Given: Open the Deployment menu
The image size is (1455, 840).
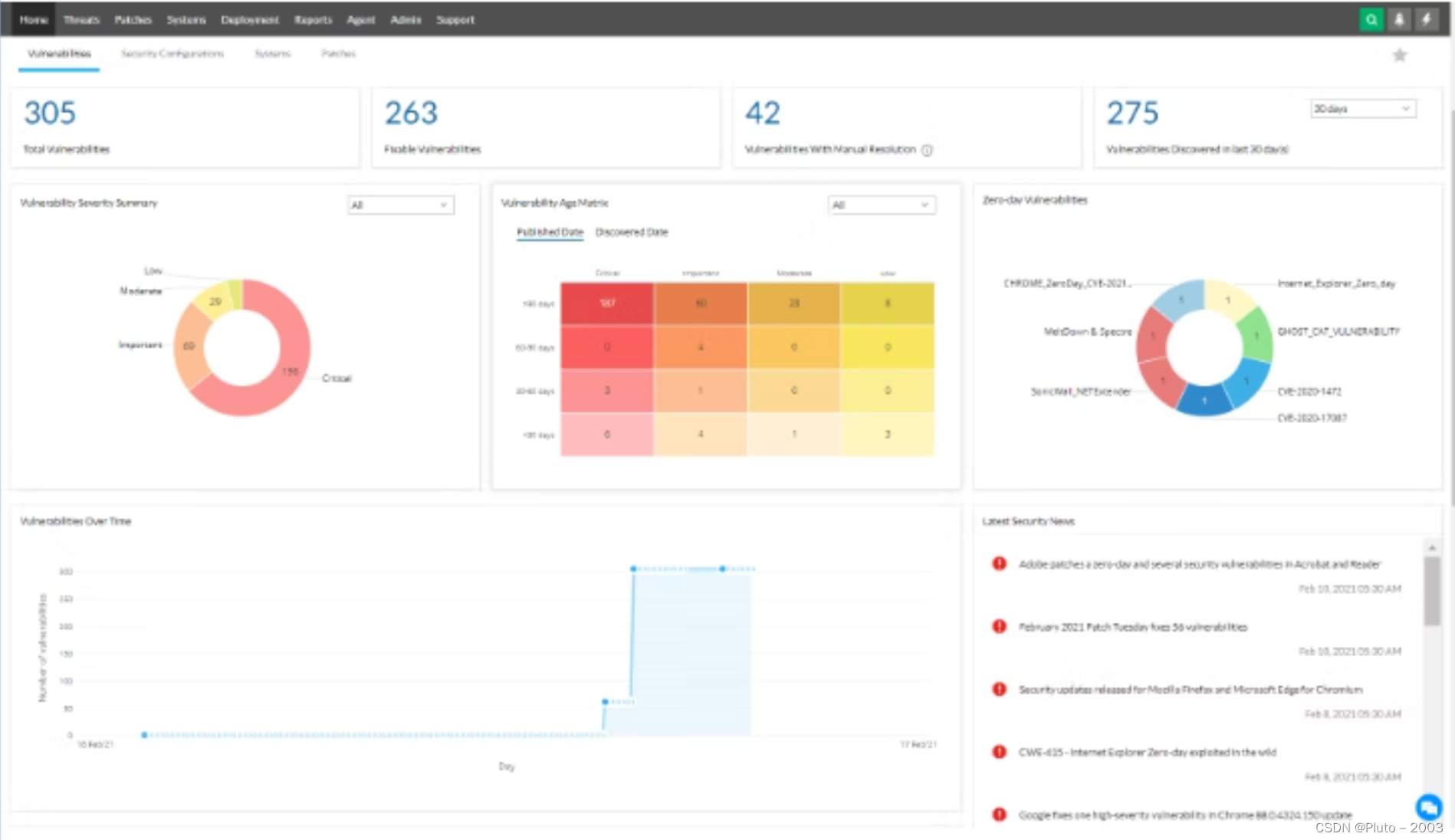Looking at the screenshot, I should tap(250, 20).
